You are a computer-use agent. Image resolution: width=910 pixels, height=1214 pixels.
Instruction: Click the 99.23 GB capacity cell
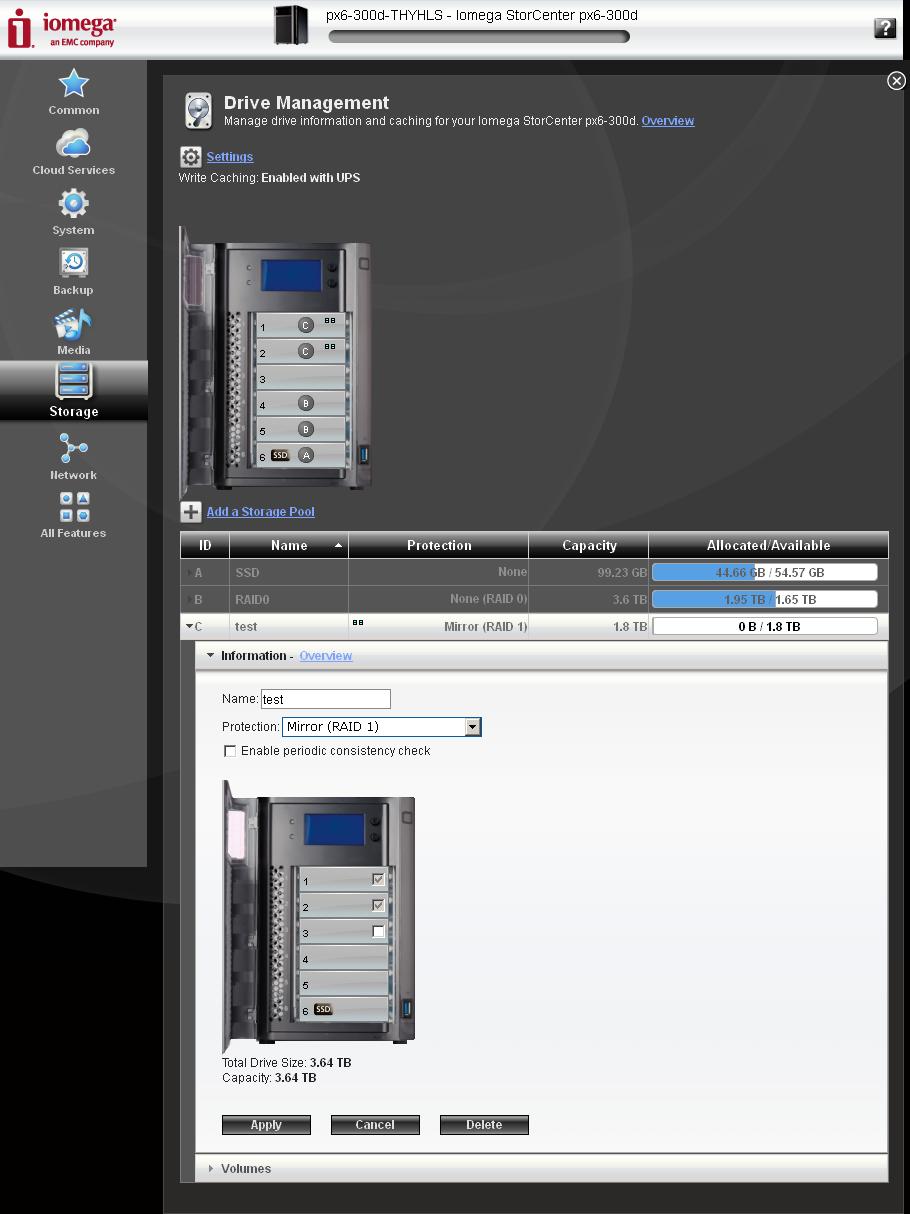pos(589,573)
